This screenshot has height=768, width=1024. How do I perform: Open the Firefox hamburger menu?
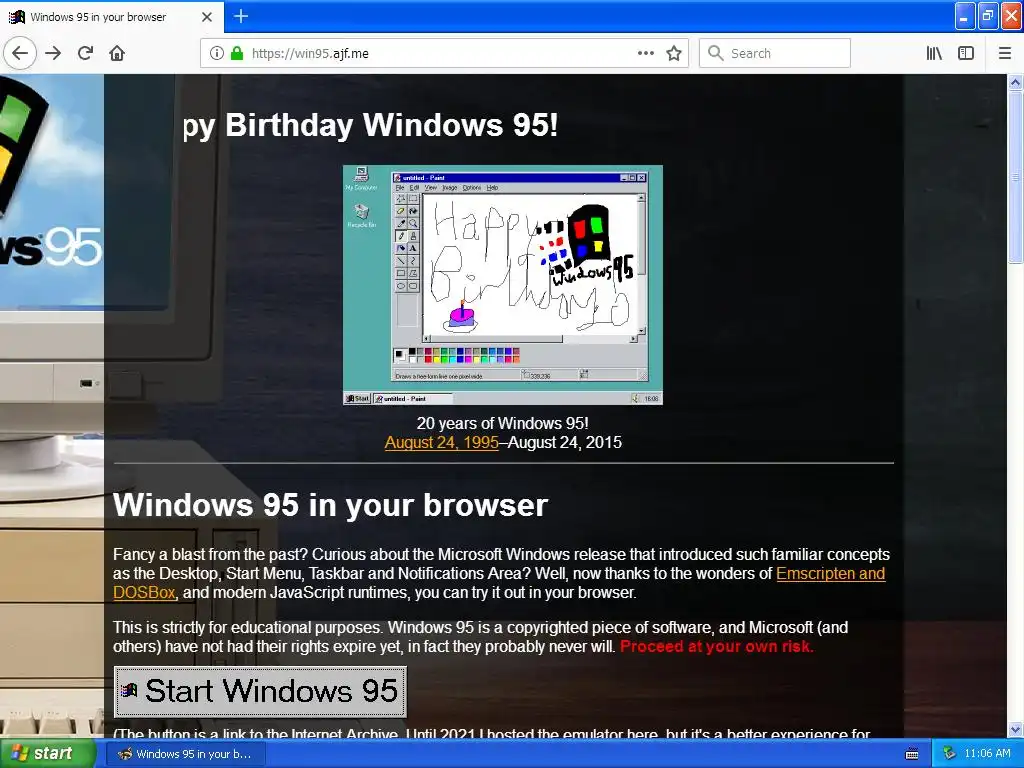click(1004, 53)
